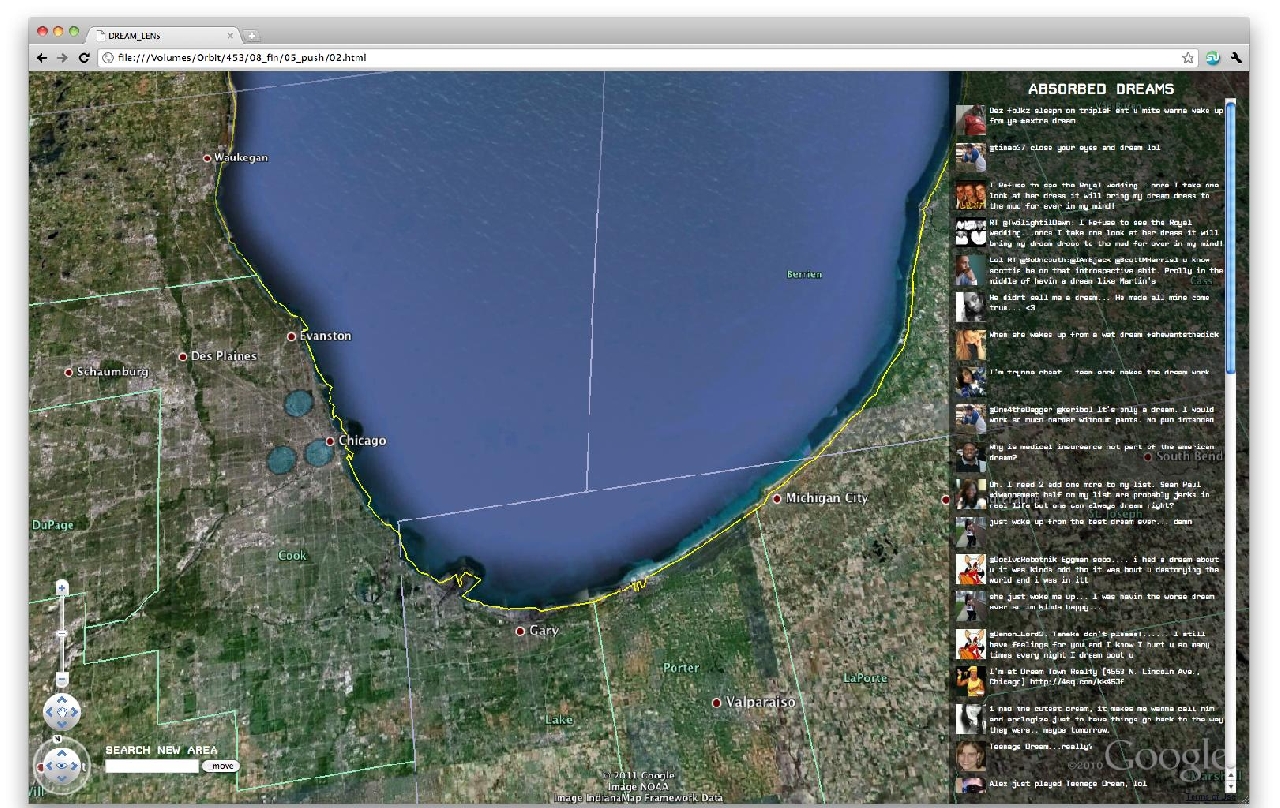Screen dimensions: 1280x808
Task: Zoom out with the map minus button
Action: [x=62, y=680]
